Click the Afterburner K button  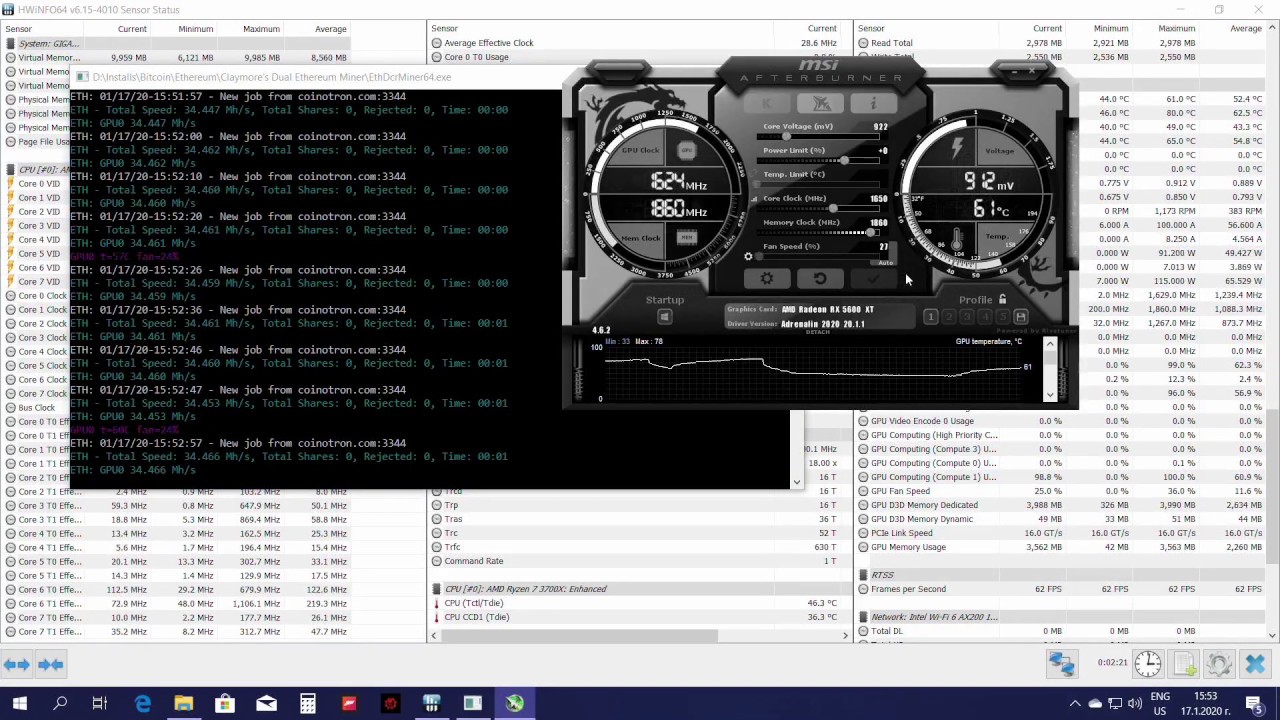[x=768, y=104]
